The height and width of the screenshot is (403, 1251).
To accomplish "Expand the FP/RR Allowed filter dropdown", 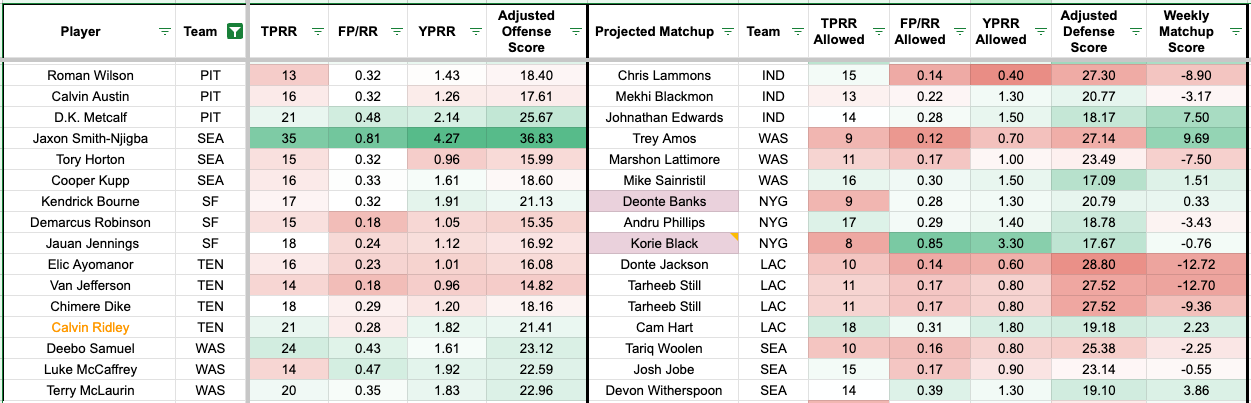I will click(958, 32).
